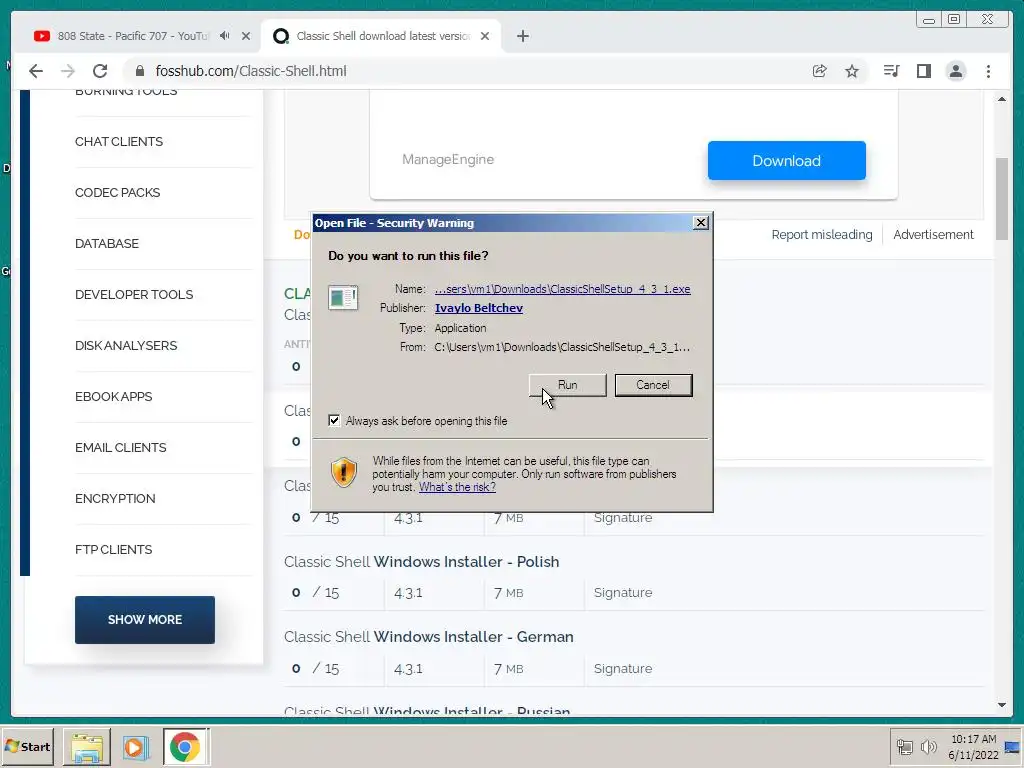Open Signature link in Polish installer row
Viewport: 1024px width, 768px height.
622,593
